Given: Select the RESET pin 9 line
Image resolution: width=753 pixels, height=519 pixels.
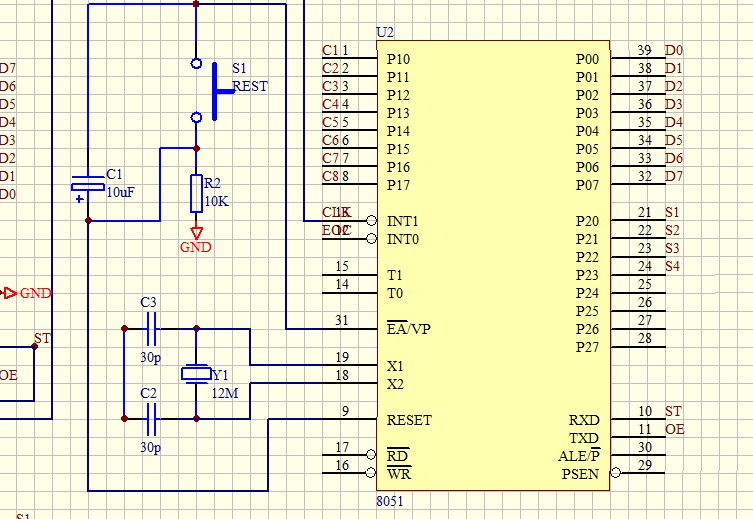Looking at the screenshot, I should [x=349, y=419].
